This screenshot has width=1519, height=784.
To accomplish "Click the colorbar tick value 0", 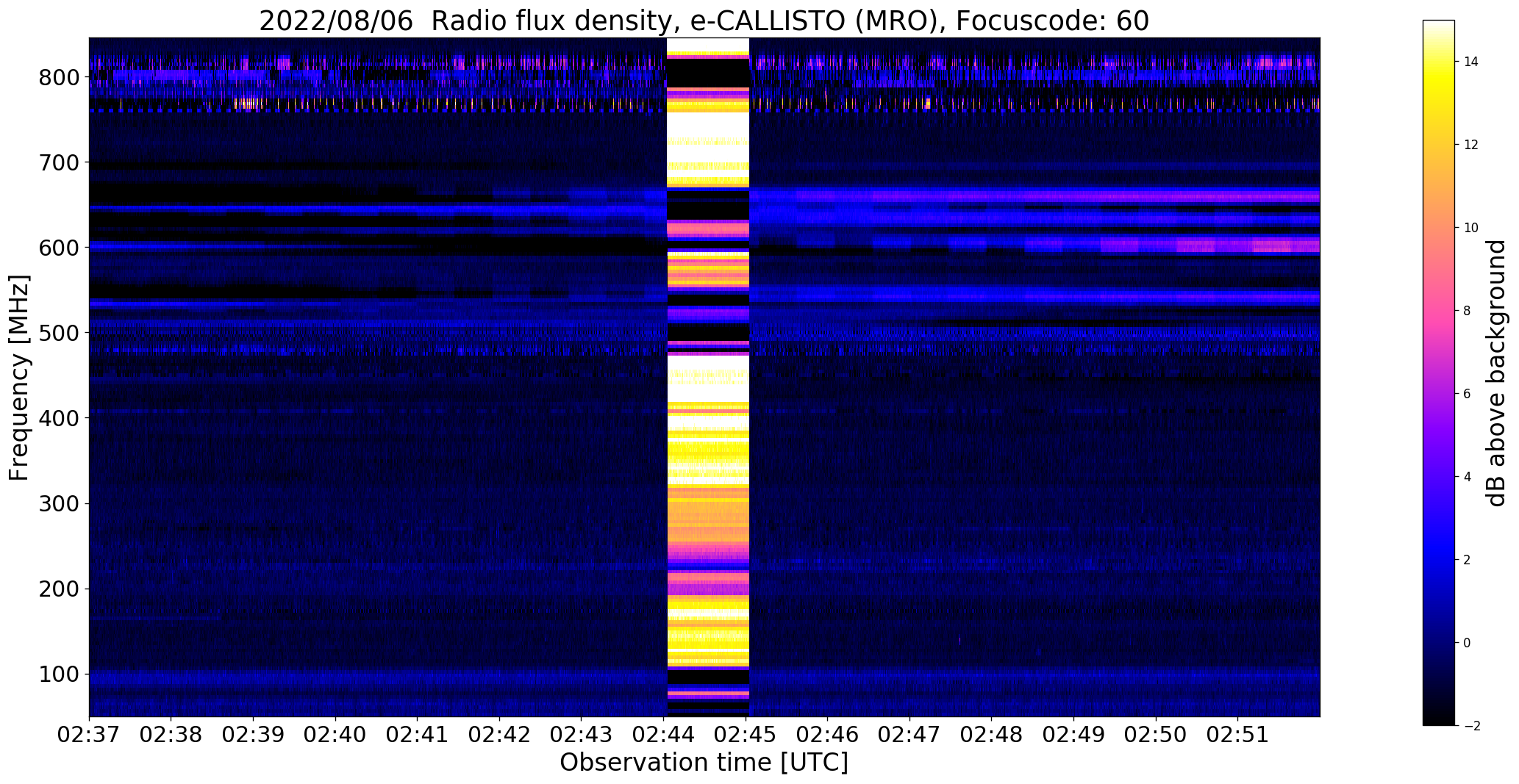I will [x=1468, y=643].
